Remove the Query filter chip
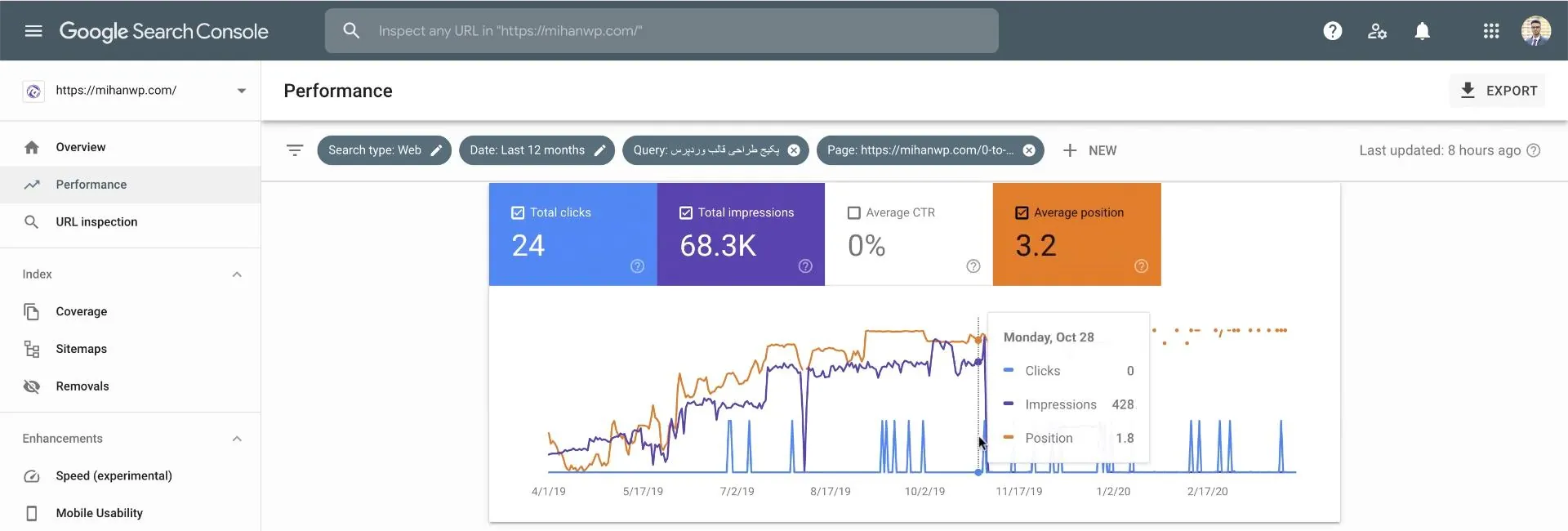Image resolution: width=1568 pixels, height=531 pixels. click(x=794, y=150)
